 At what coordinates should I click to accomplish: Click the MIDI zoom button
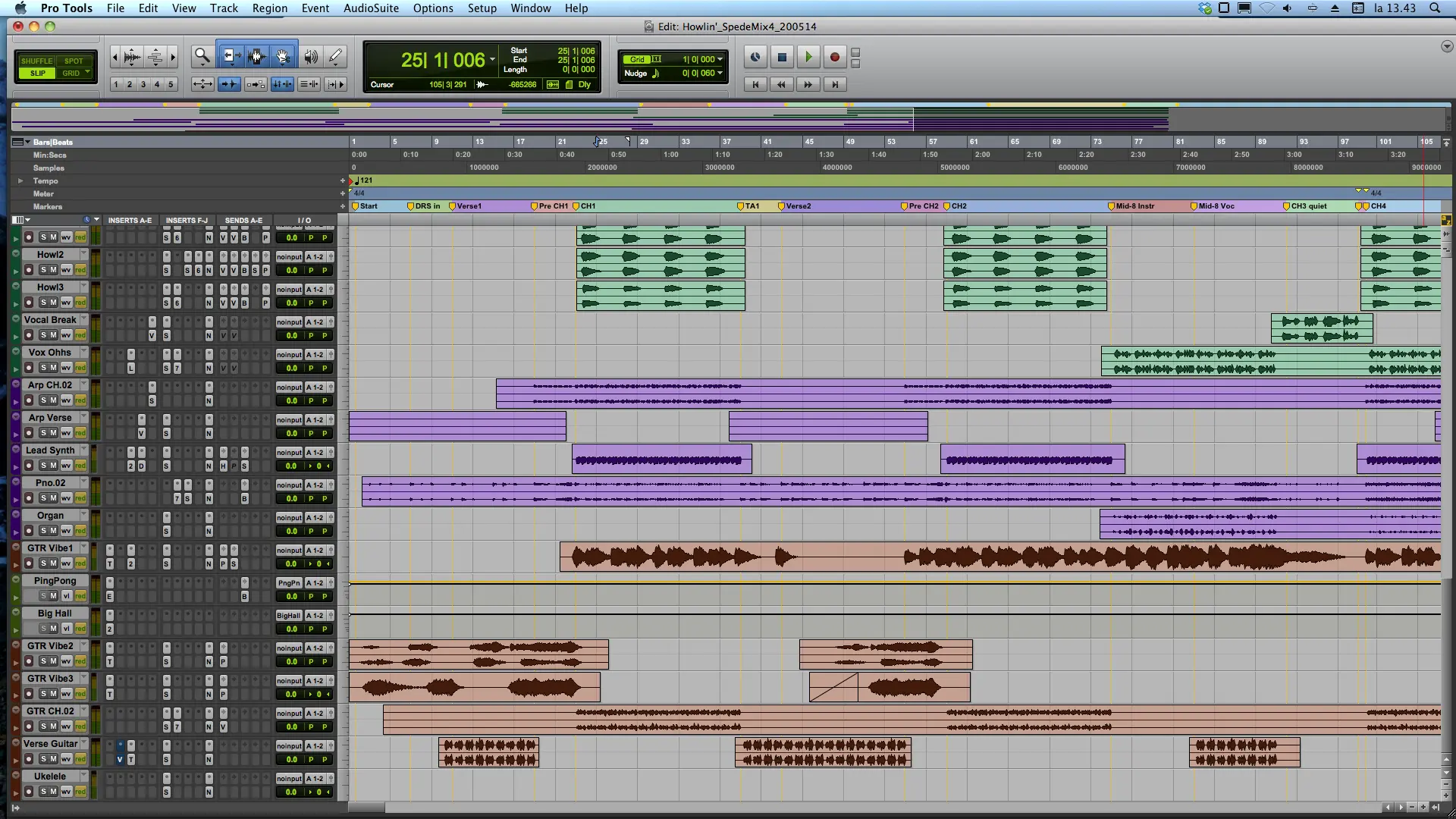click(x=155, y=57)
